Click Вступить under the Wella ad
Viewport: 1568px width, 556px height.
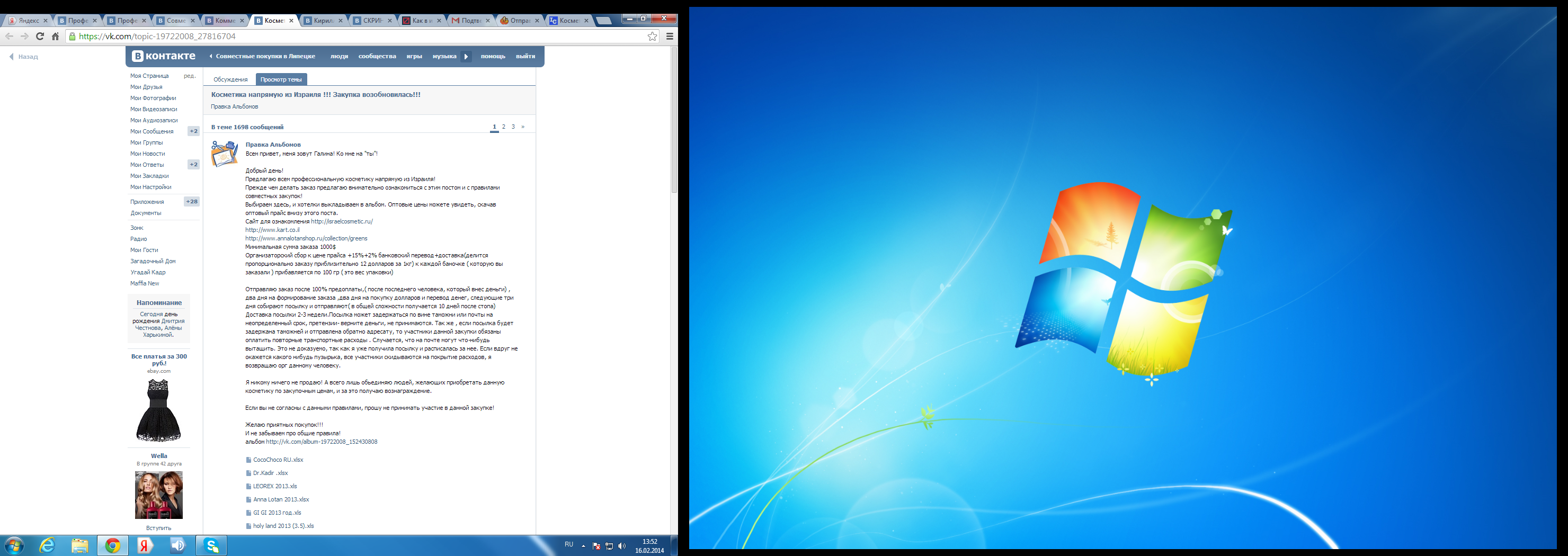coord(158,528)
